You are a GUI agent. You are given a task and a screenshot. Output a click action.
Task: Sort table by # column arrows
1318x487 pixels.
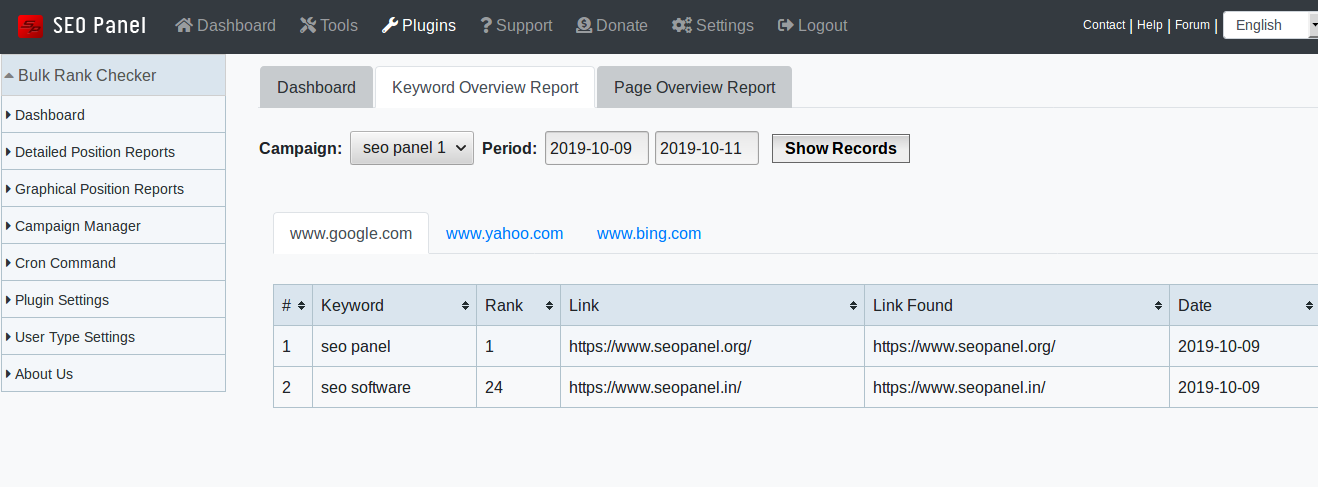(302, 306)
